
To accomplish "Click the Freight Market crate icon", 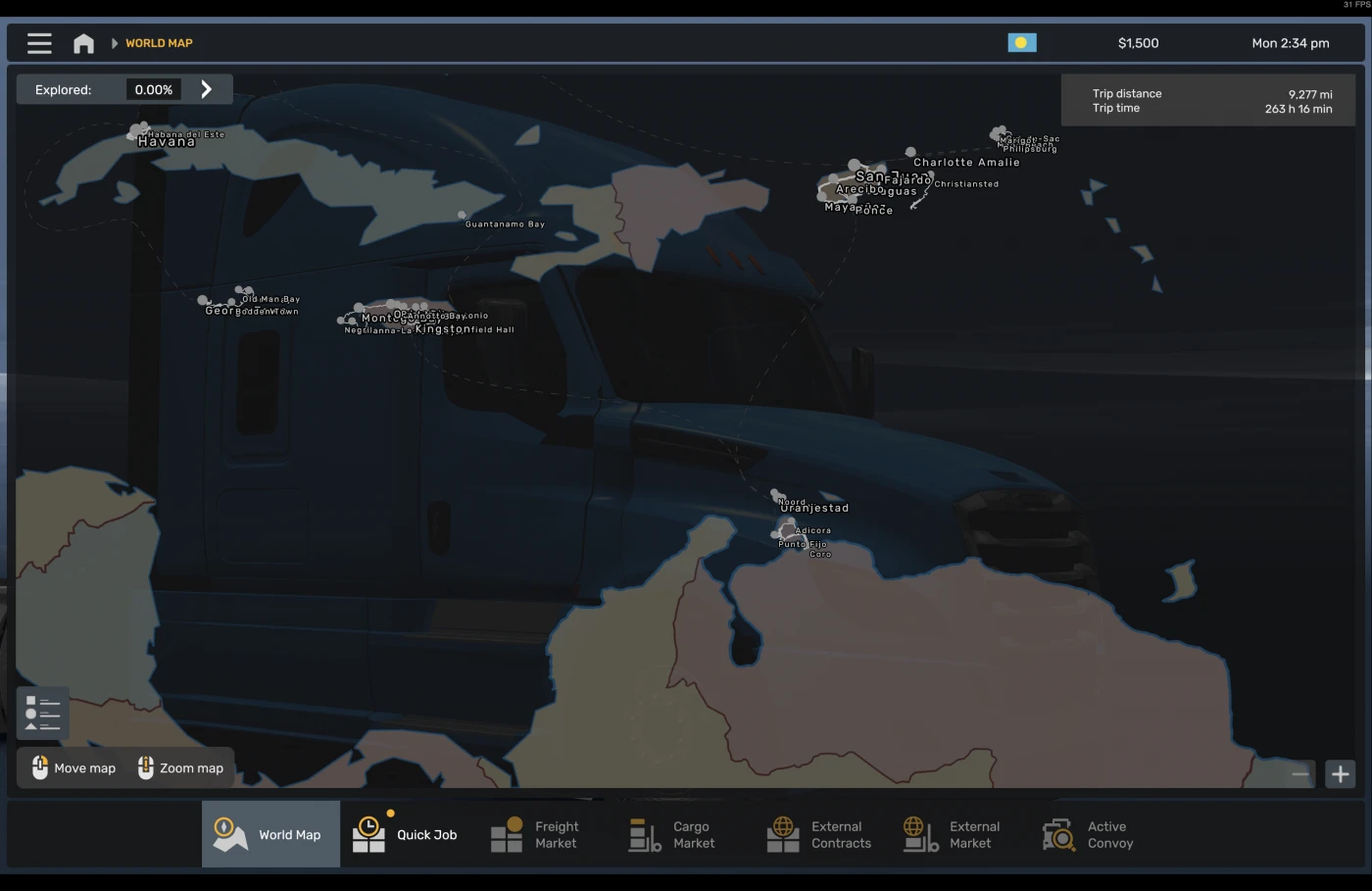I will (x=506, y=833).
